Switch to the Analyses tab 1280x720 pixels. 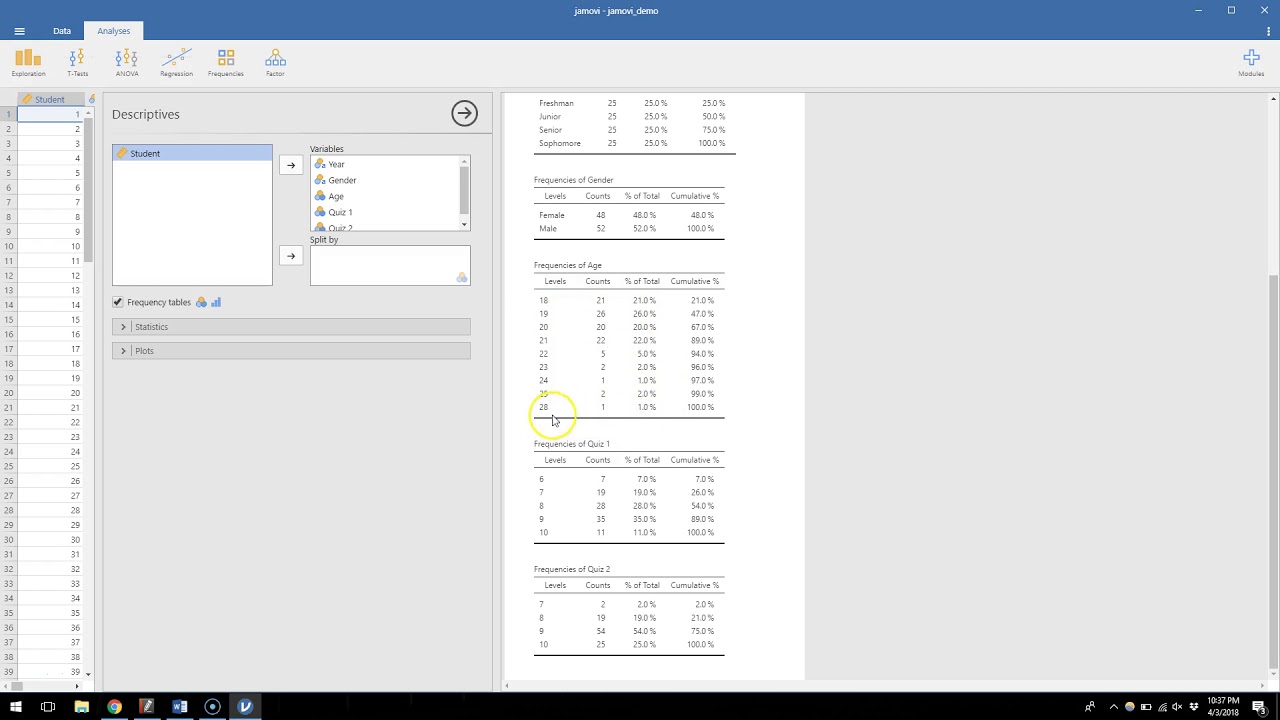(114, 31)
